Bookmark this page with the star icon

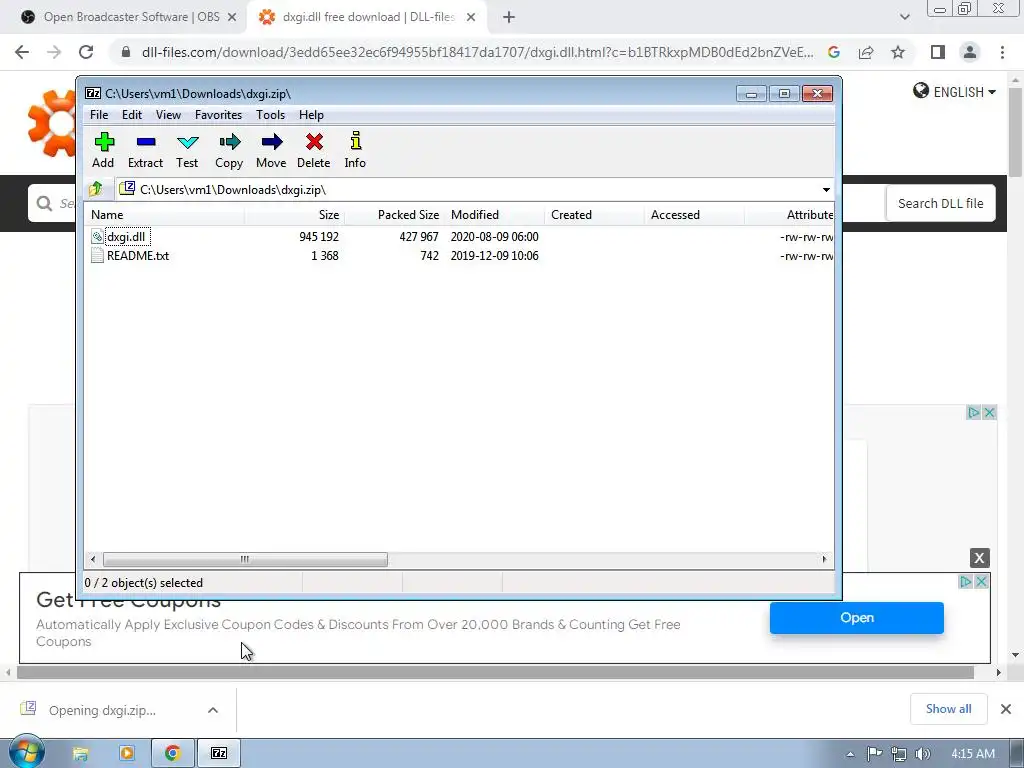coord(898,52)
